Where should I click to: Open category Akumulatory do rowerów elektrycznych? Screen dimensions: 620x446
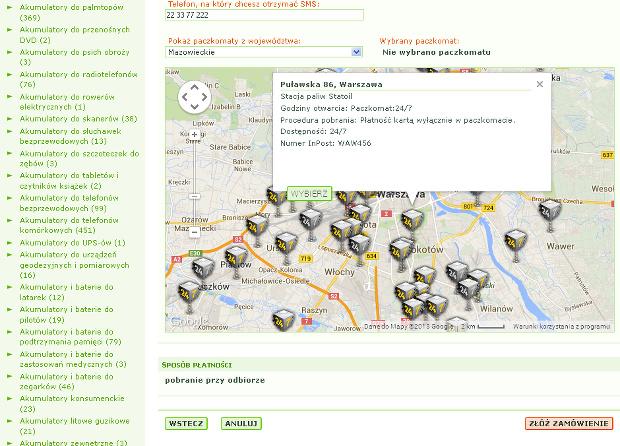[67, 102]
